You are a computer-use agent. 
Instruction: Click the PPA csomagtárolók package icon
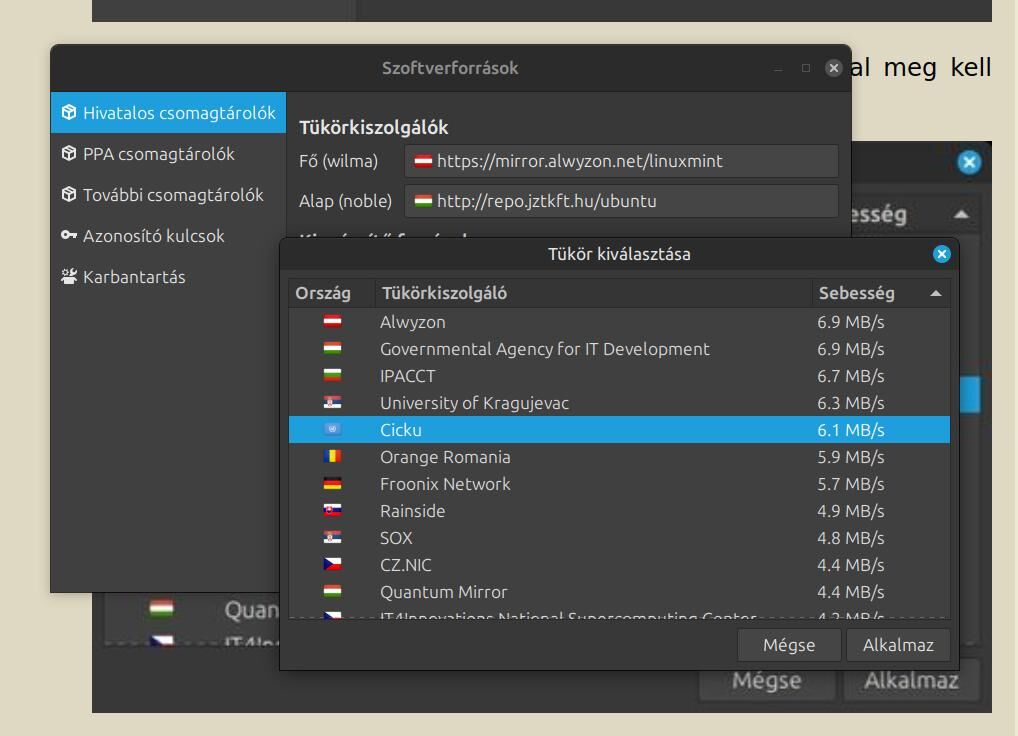[x=69, y=153]
